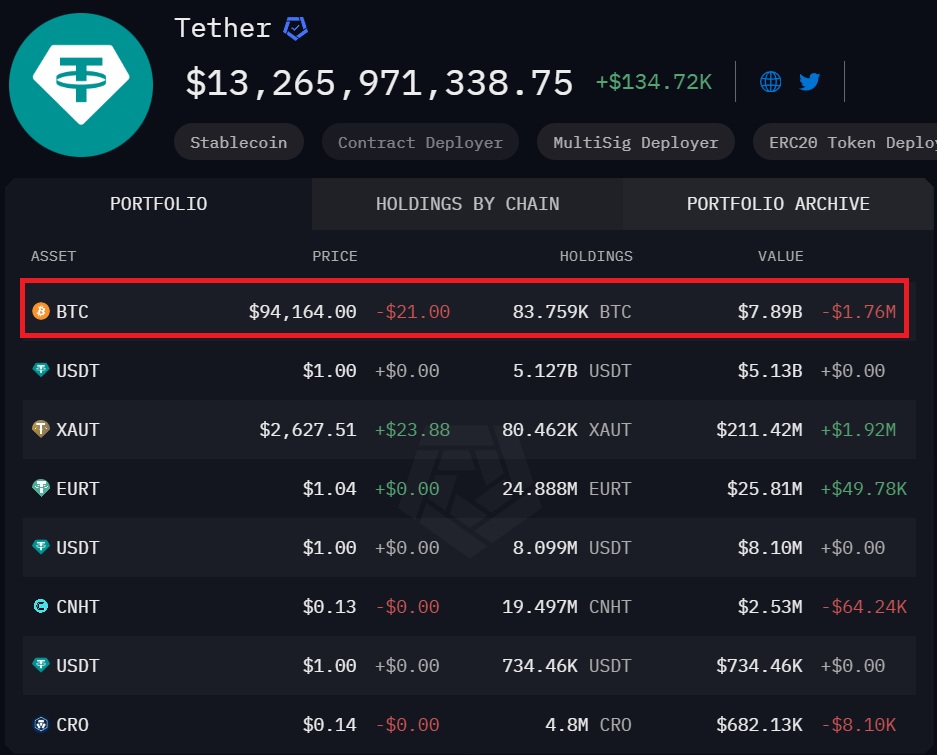Open Tether's website via globe icon
This screenshot has height=755, width=937.
pos(770,81)
